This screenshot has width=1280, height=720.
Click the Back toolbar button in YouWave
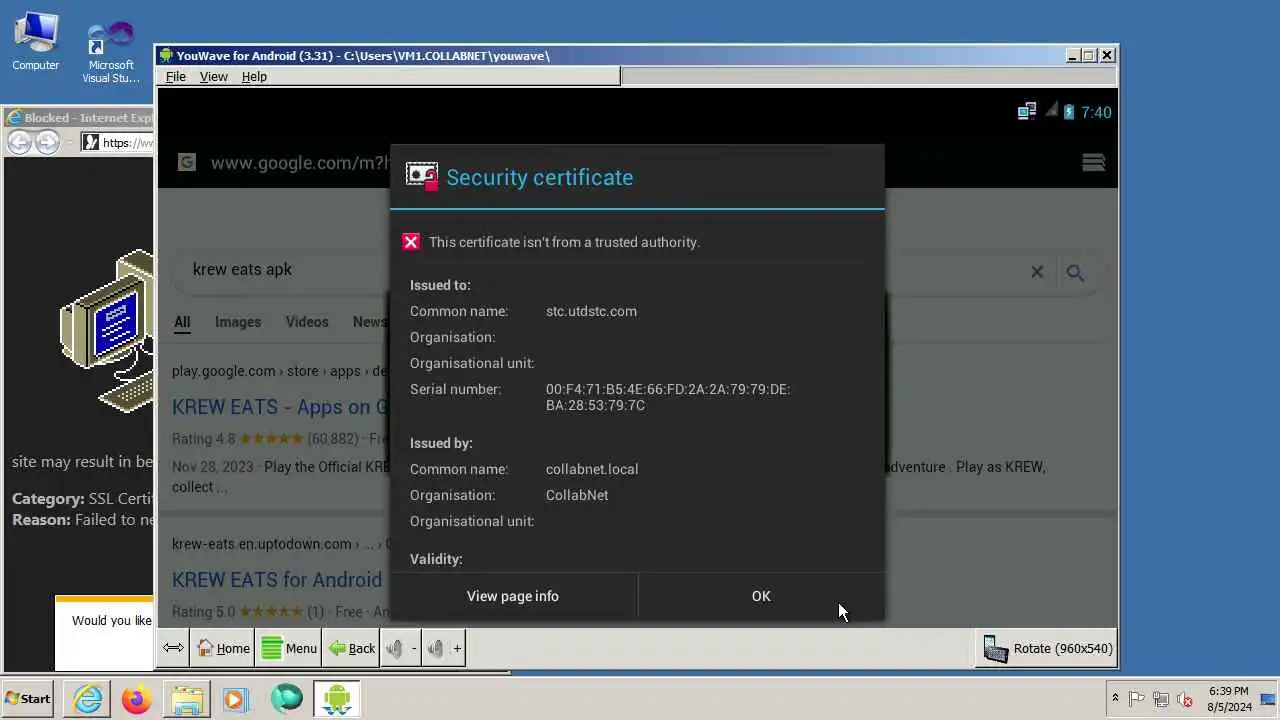pos(352,648)
